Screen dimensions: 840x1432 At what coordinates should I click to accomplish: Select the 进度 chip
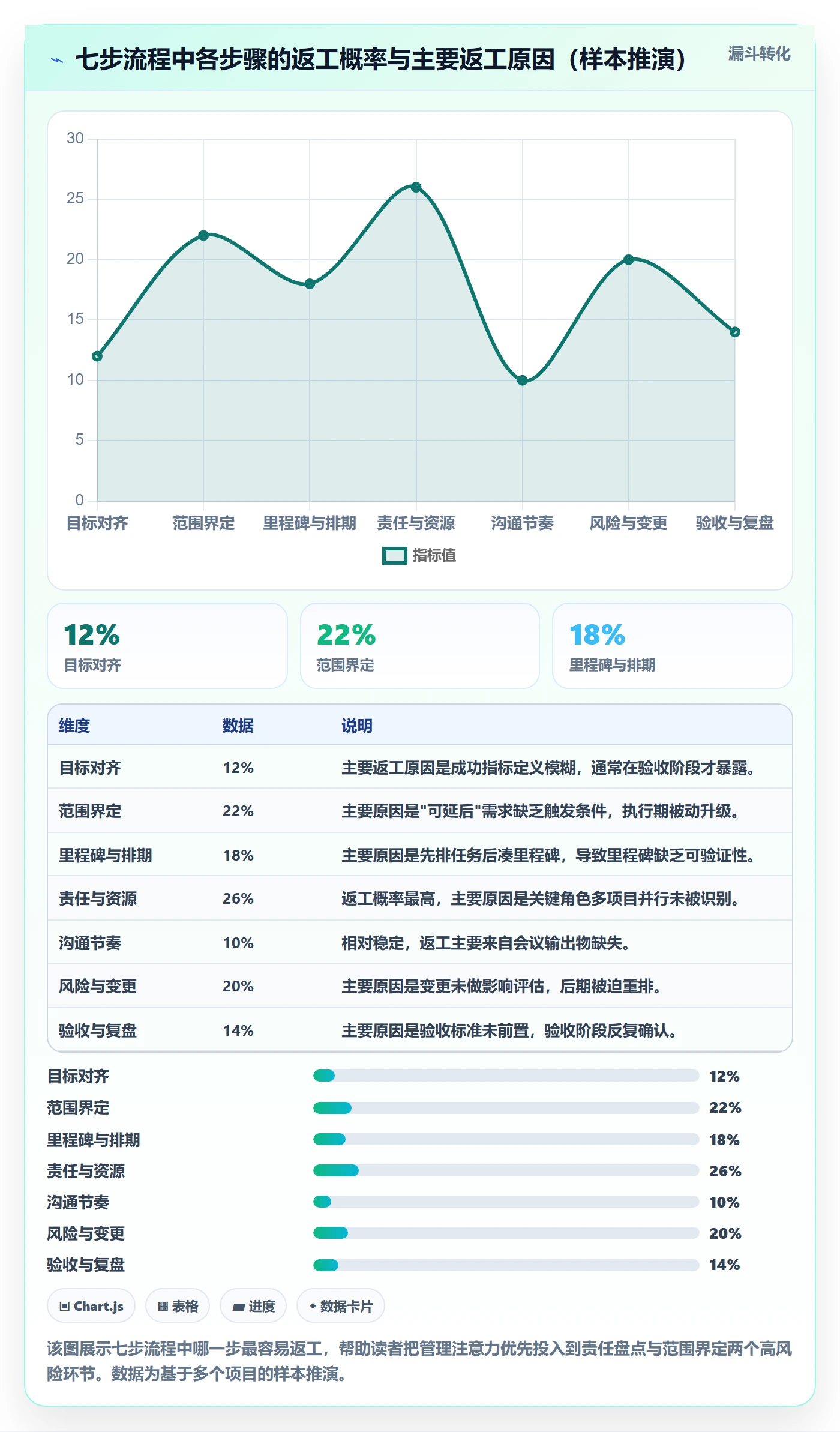253,1306
